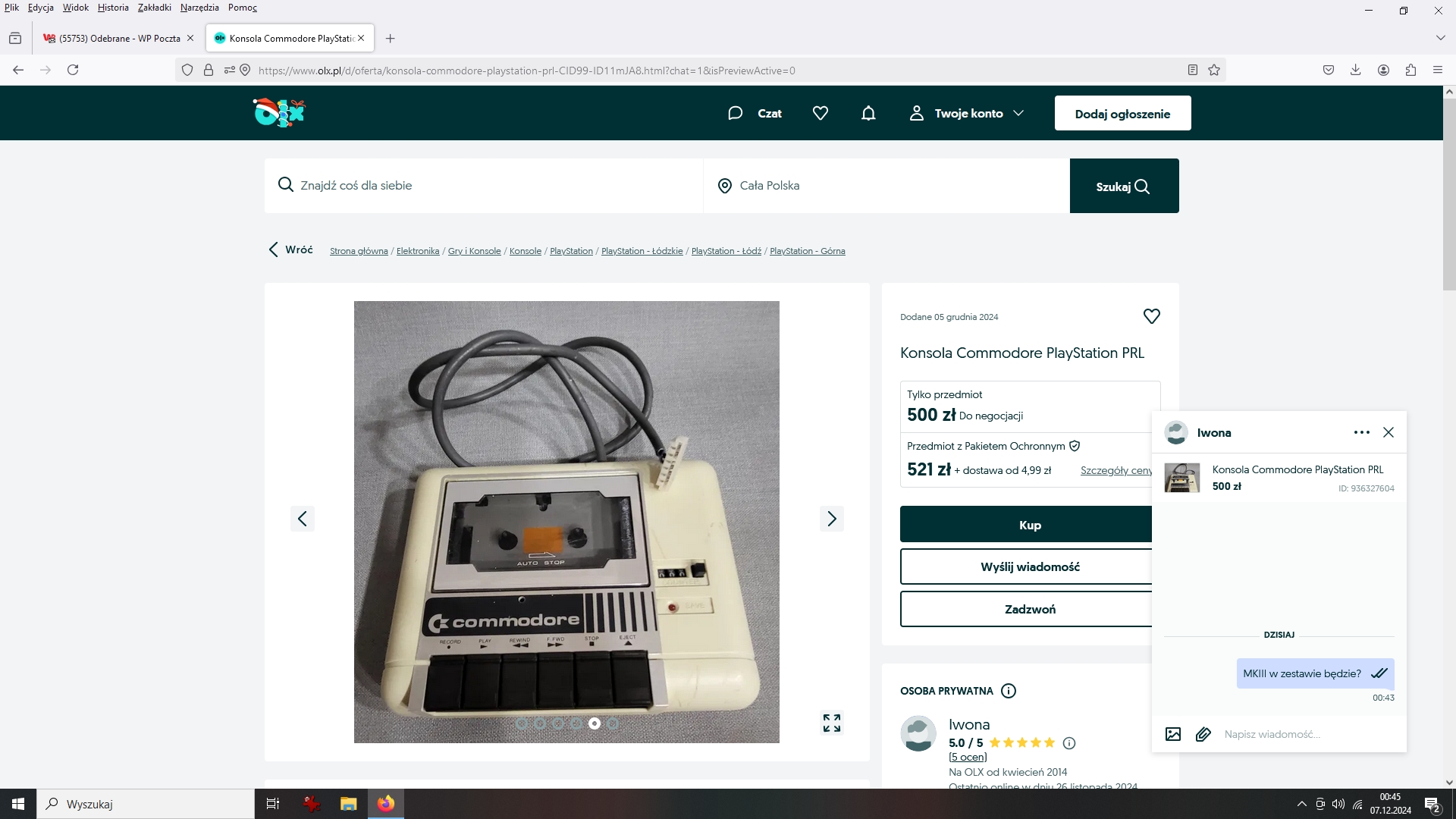The height and width of the screenshot is (819, 1456).
Task: Click Windows Start button
Action: pos(18,804)
